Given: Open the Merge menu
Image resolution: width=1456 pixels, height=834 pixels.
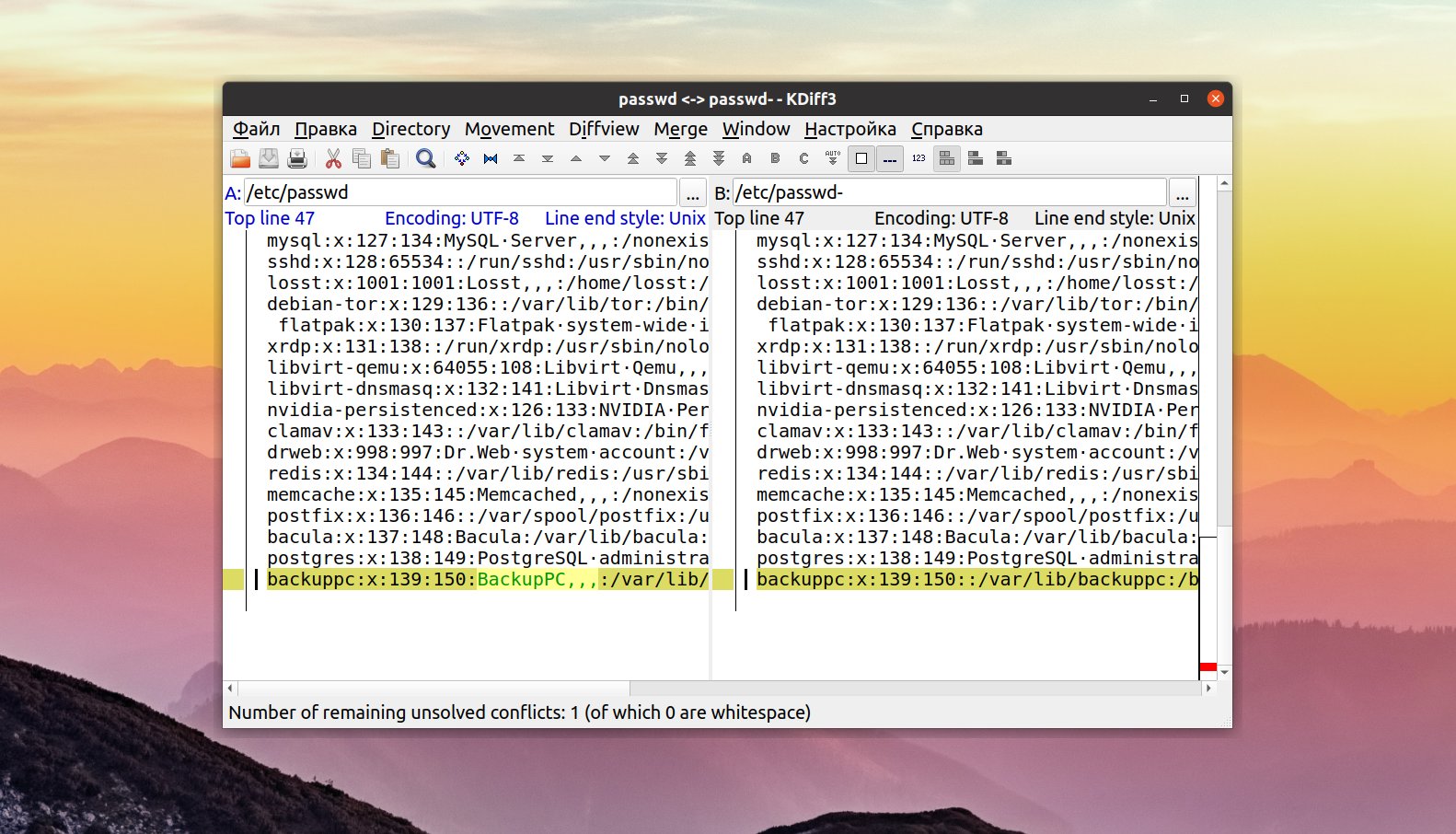Looking at the screenshot, I should click(x=680, y=129).
